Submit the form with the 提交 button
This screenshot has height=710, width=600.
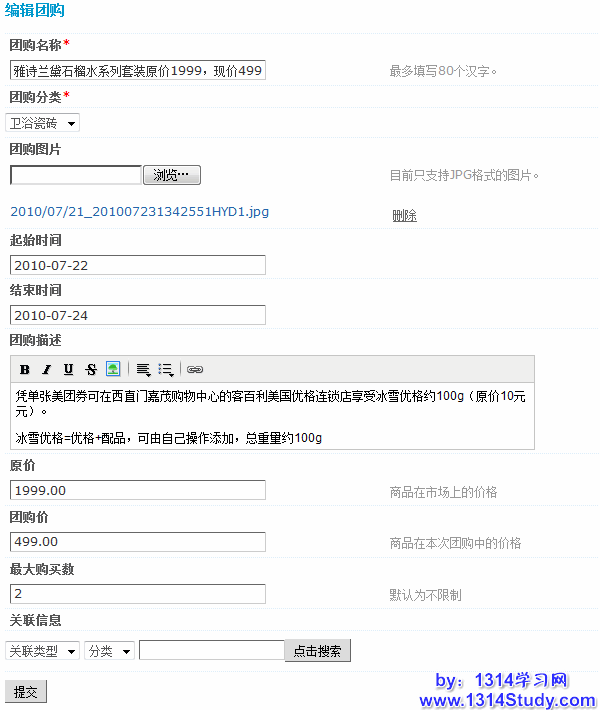(x=26, y=692)
